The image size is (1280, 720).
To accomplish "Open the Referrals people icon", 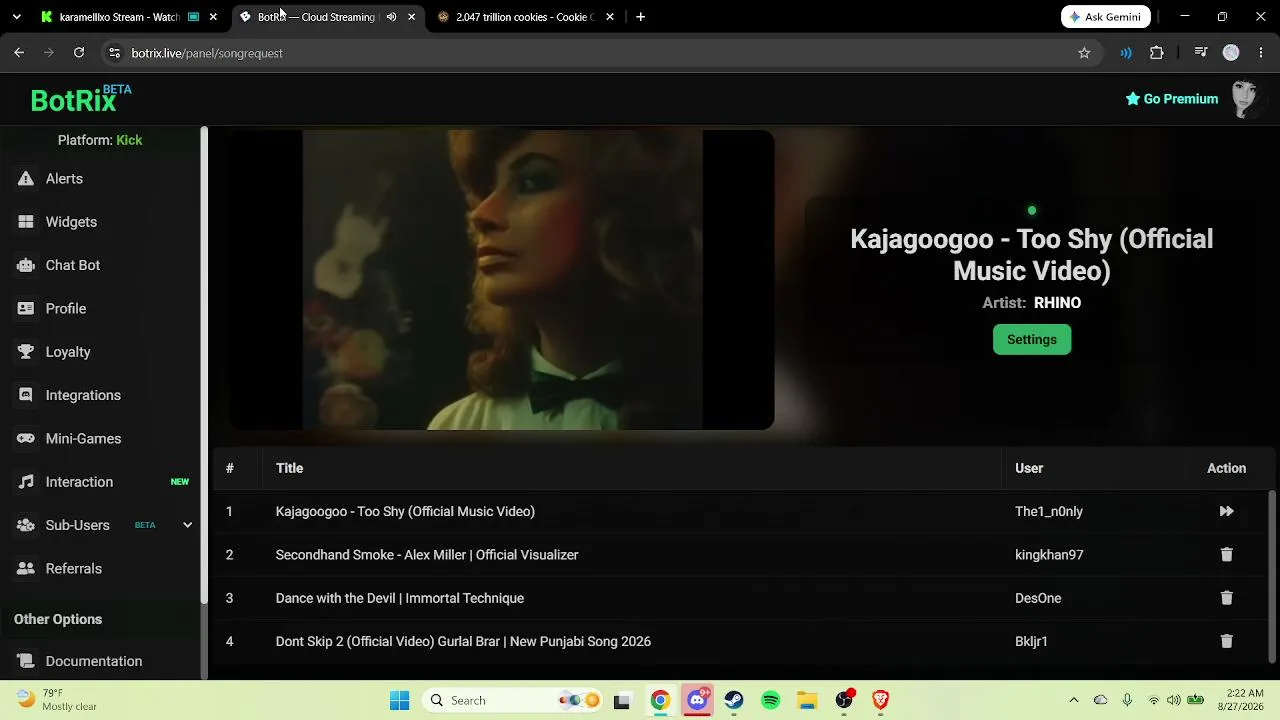I will (x=26, y=569).
